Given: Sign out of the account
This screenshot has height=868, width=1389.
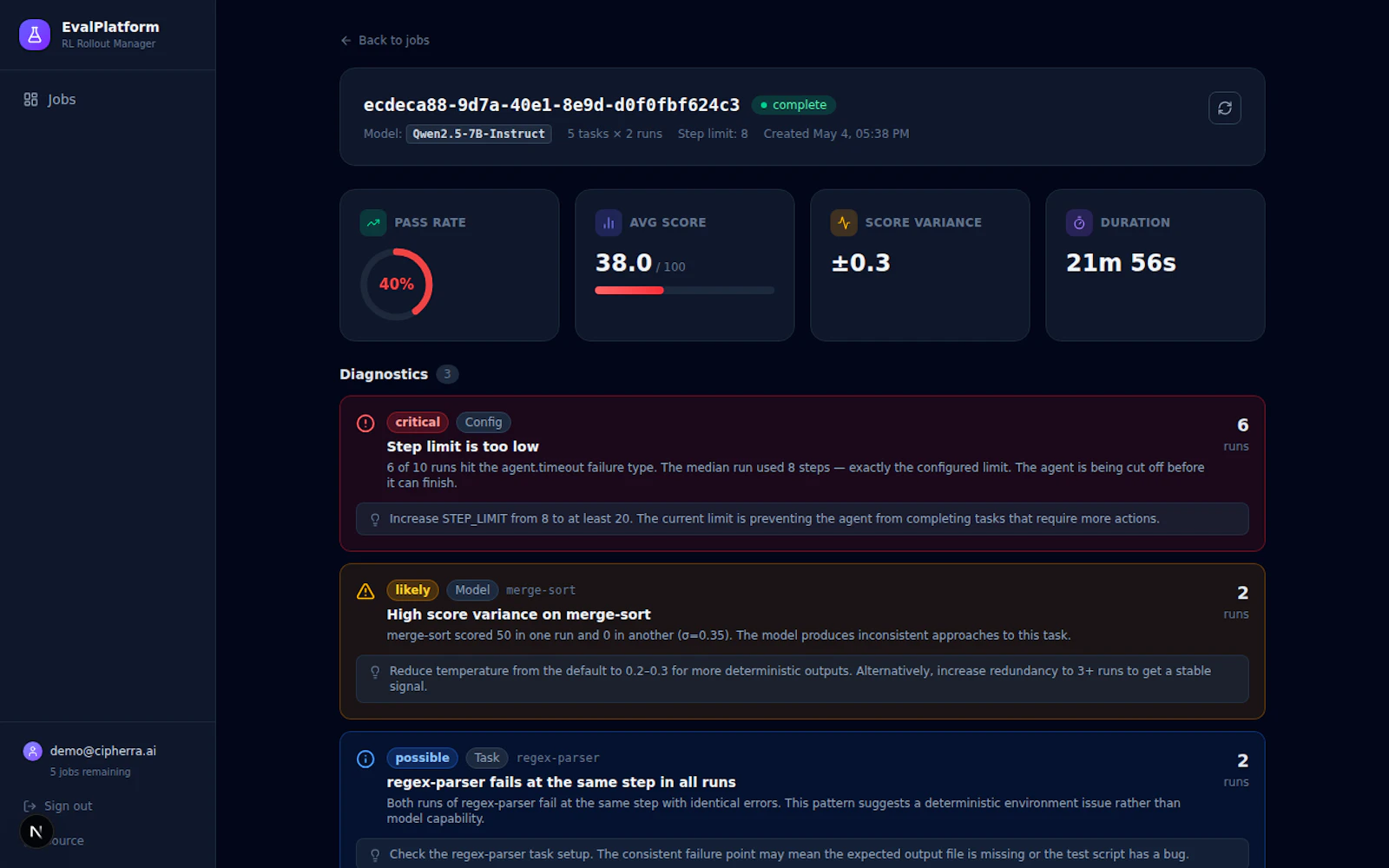Looking at the screenshot, I should (x=58, y=806).
